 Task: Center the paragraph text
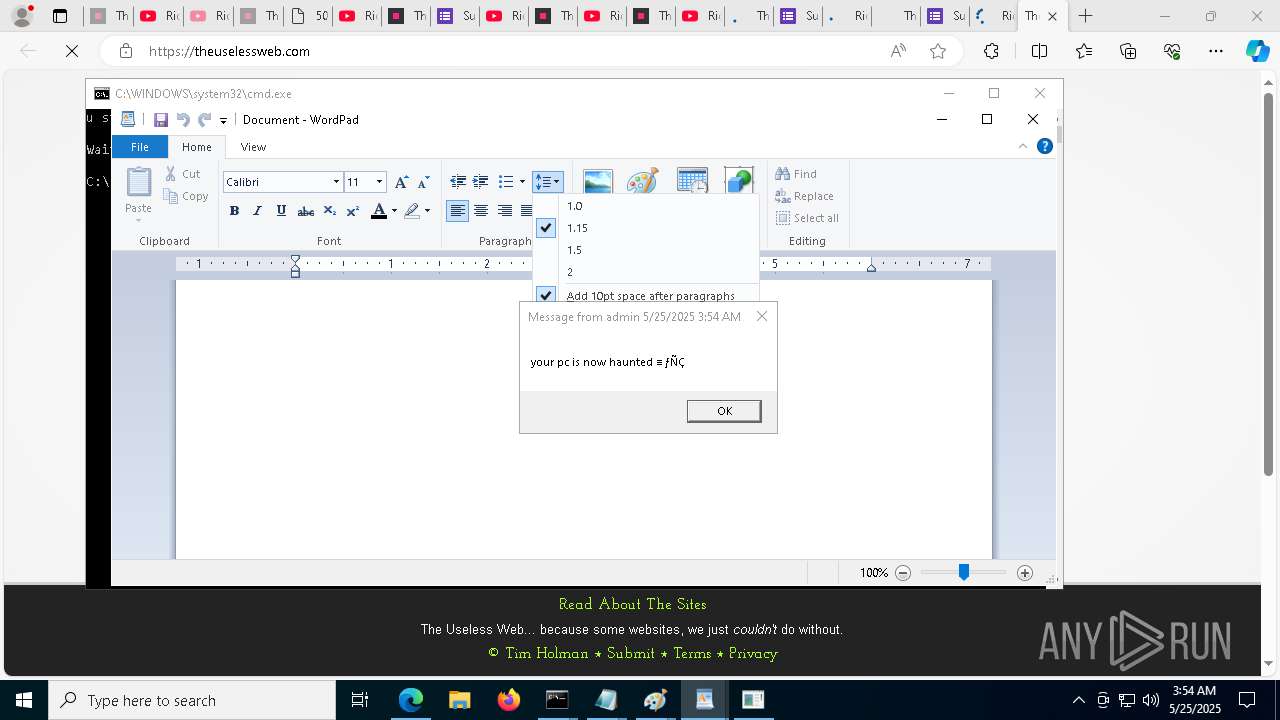[481, 211]
